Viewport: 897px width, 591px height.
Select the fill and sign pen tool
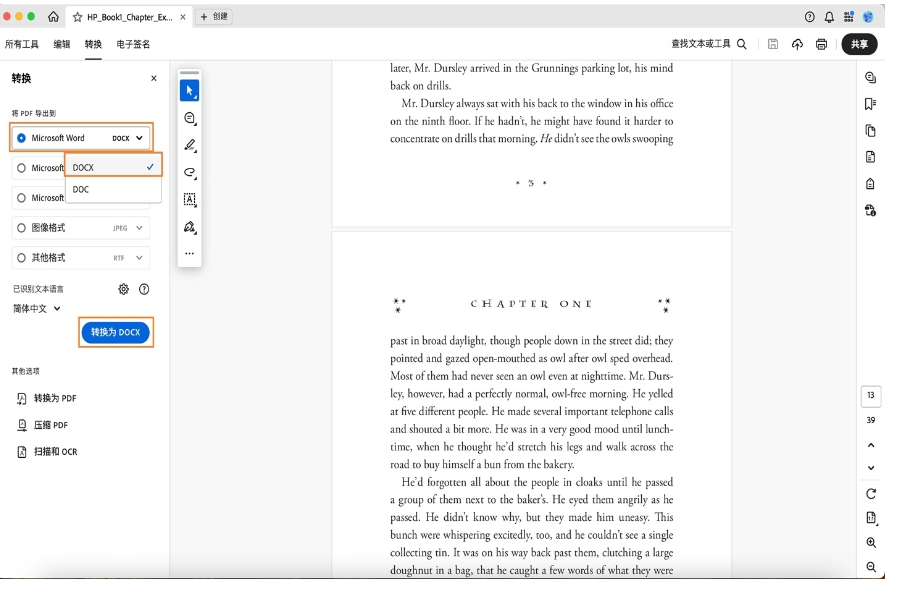click(190, 227)
